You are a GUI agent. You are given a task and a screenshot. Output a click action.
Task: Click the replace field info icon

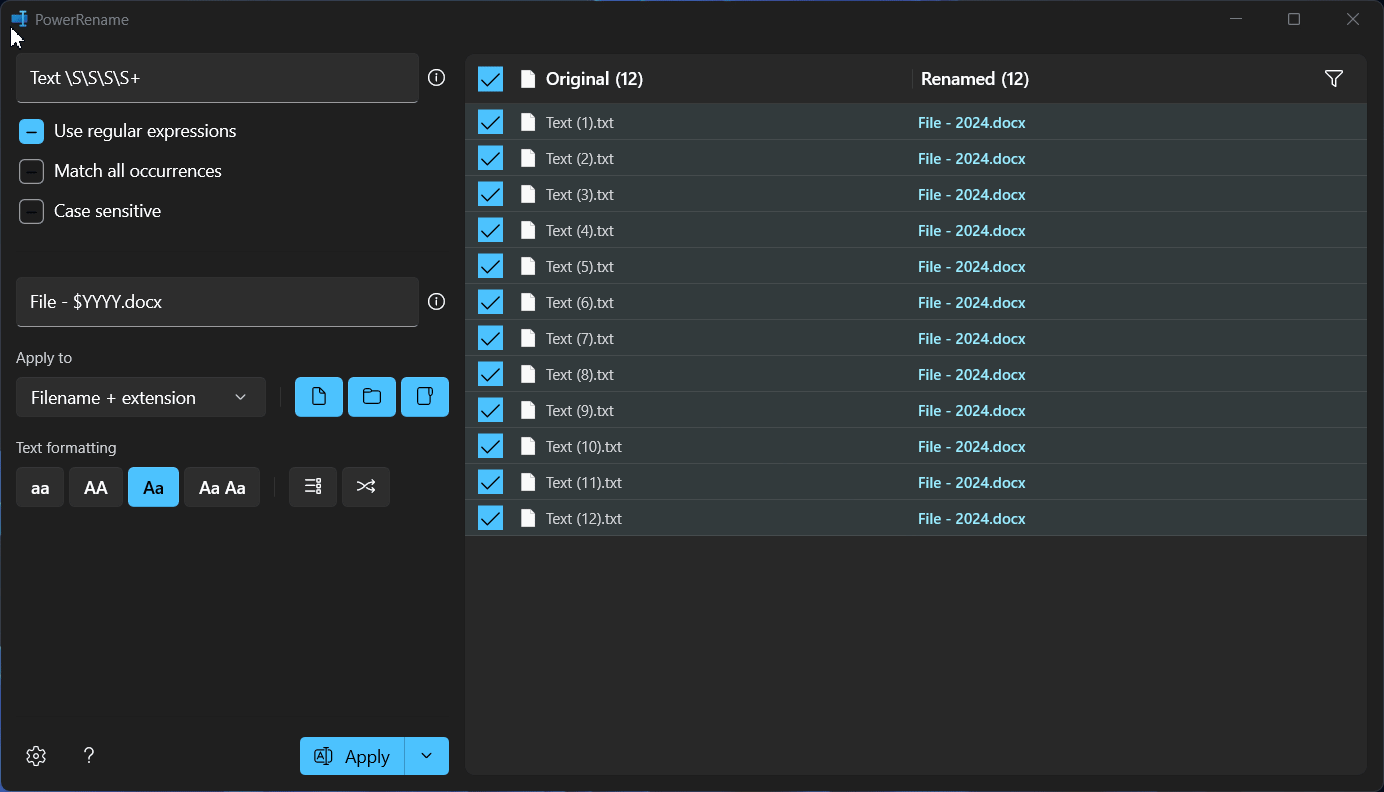point(437,302)
